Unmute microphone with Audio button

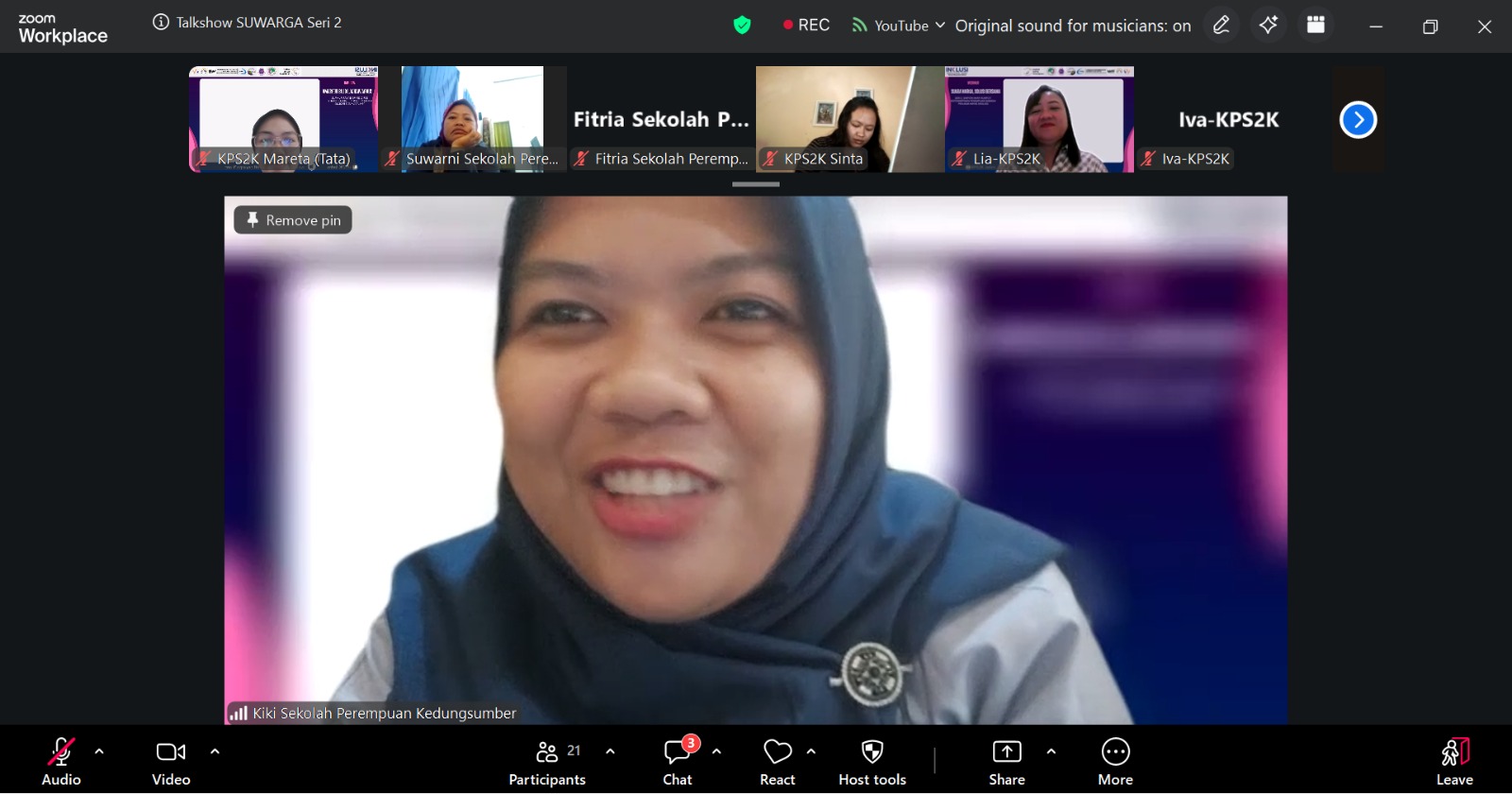point(61,762)
